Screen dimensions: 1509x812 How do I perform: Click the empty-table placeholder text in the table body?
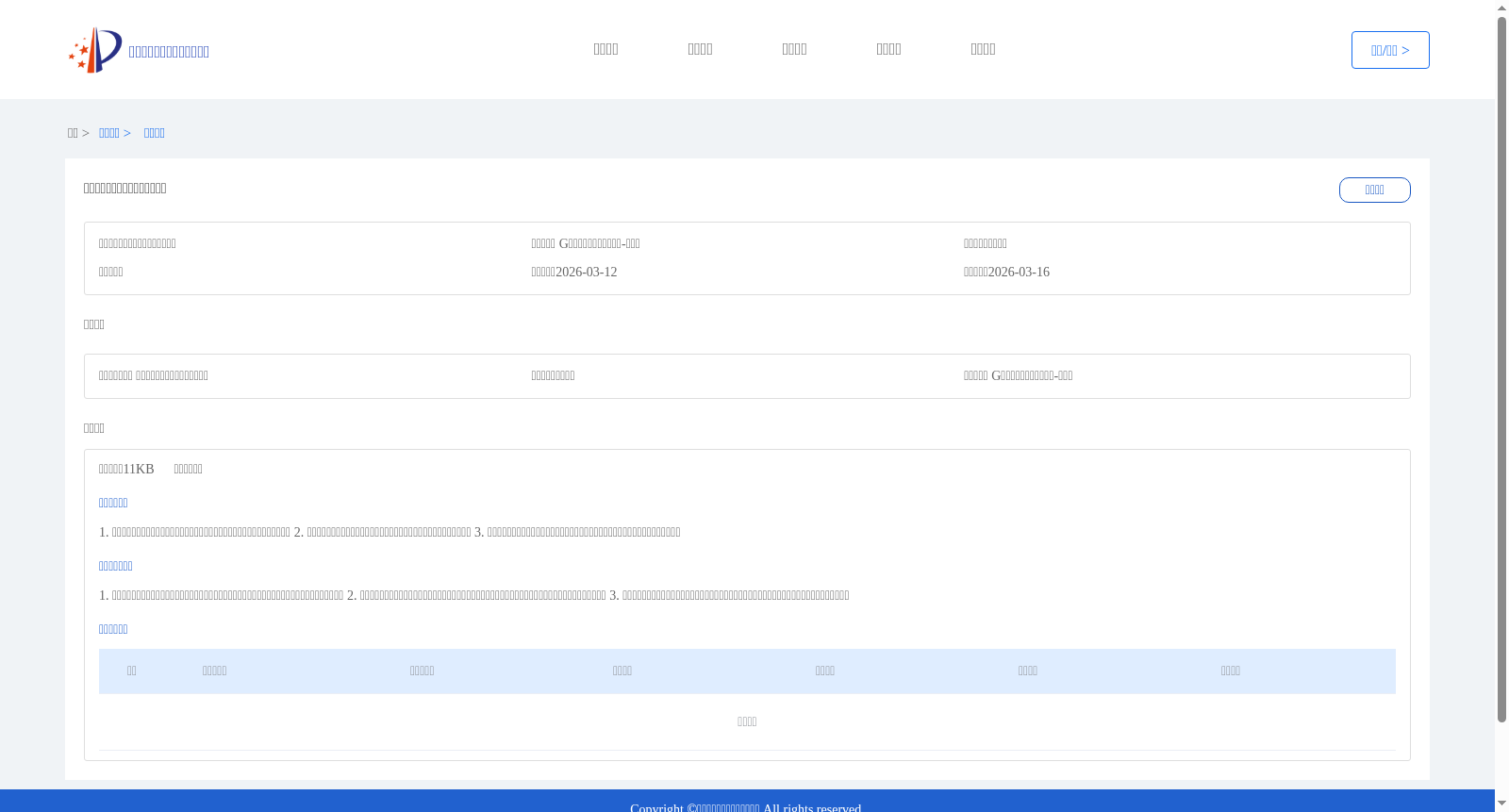(x=747, y=721)
